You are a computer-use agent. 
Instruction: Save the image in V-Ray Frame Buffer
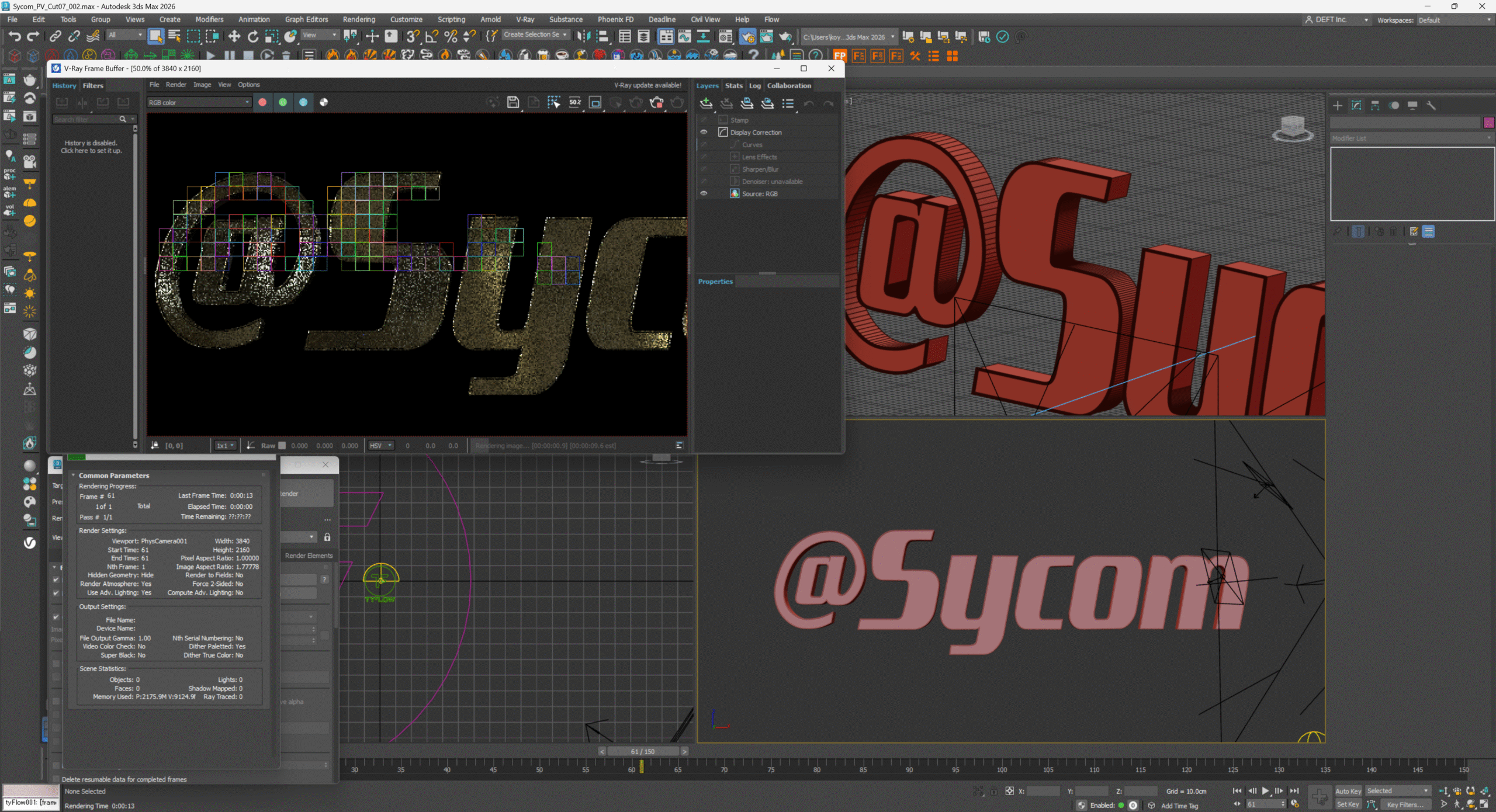pyautogui.click(x=512, y=102)
